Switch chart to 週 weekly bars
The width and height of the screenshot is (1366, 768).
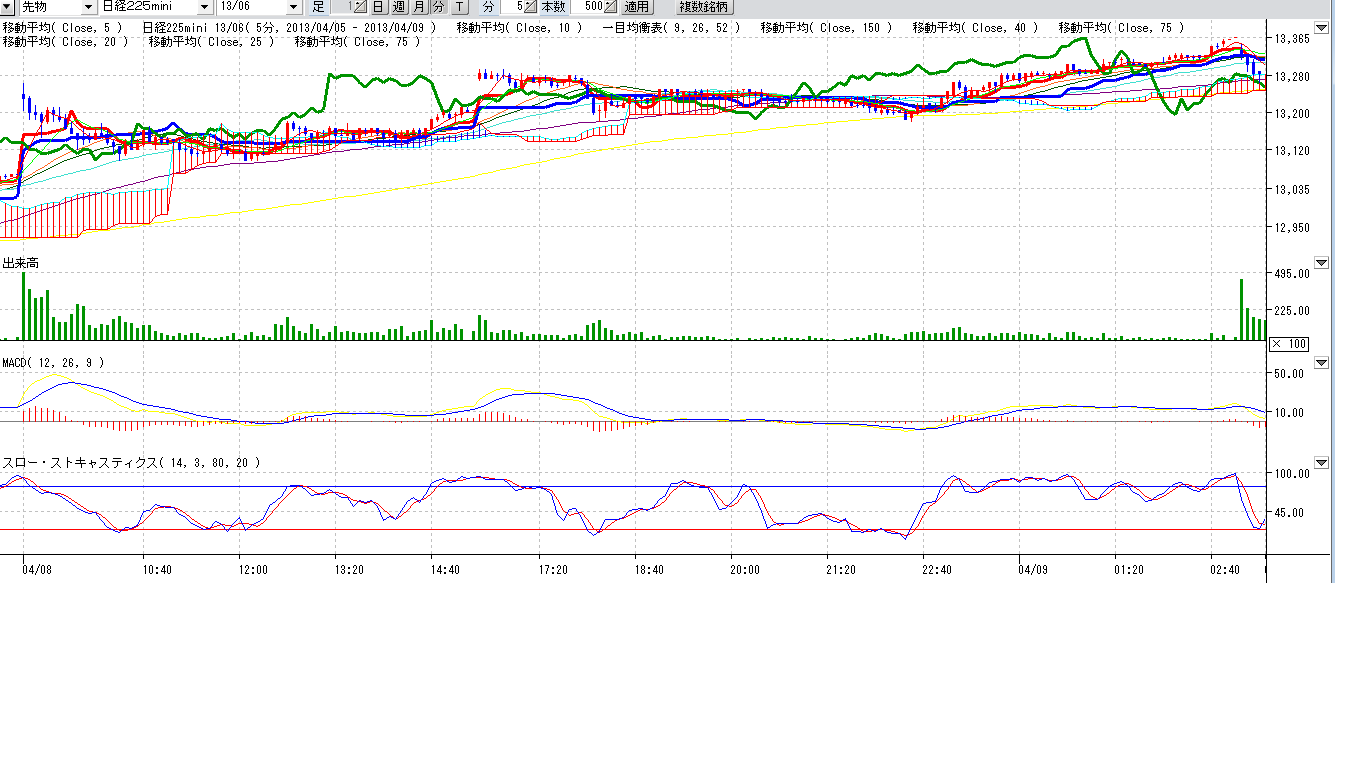[399, 7]
